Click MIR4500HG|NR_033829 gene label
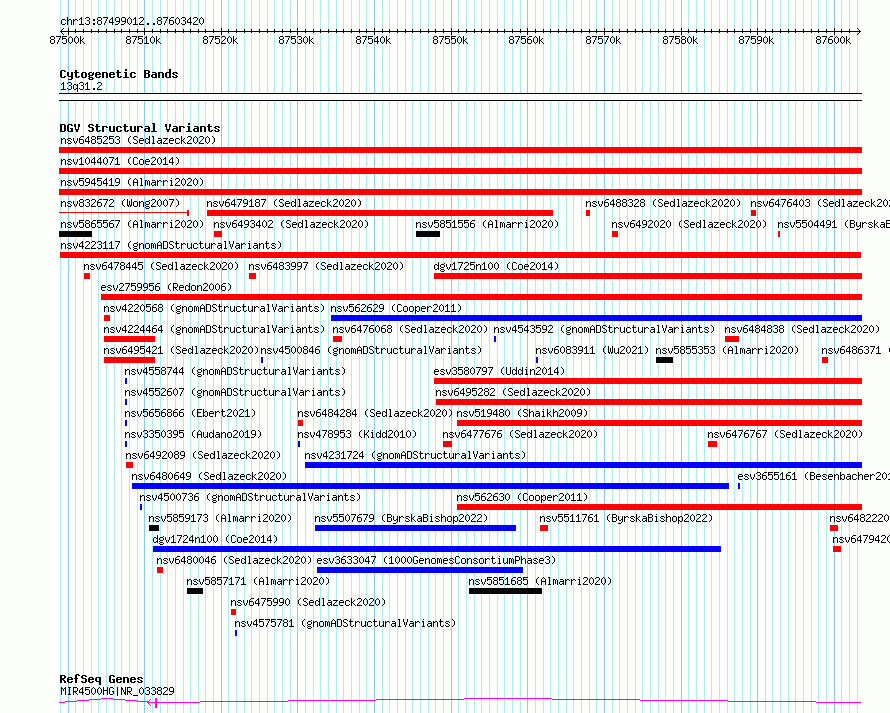 [x=117, y=691]
